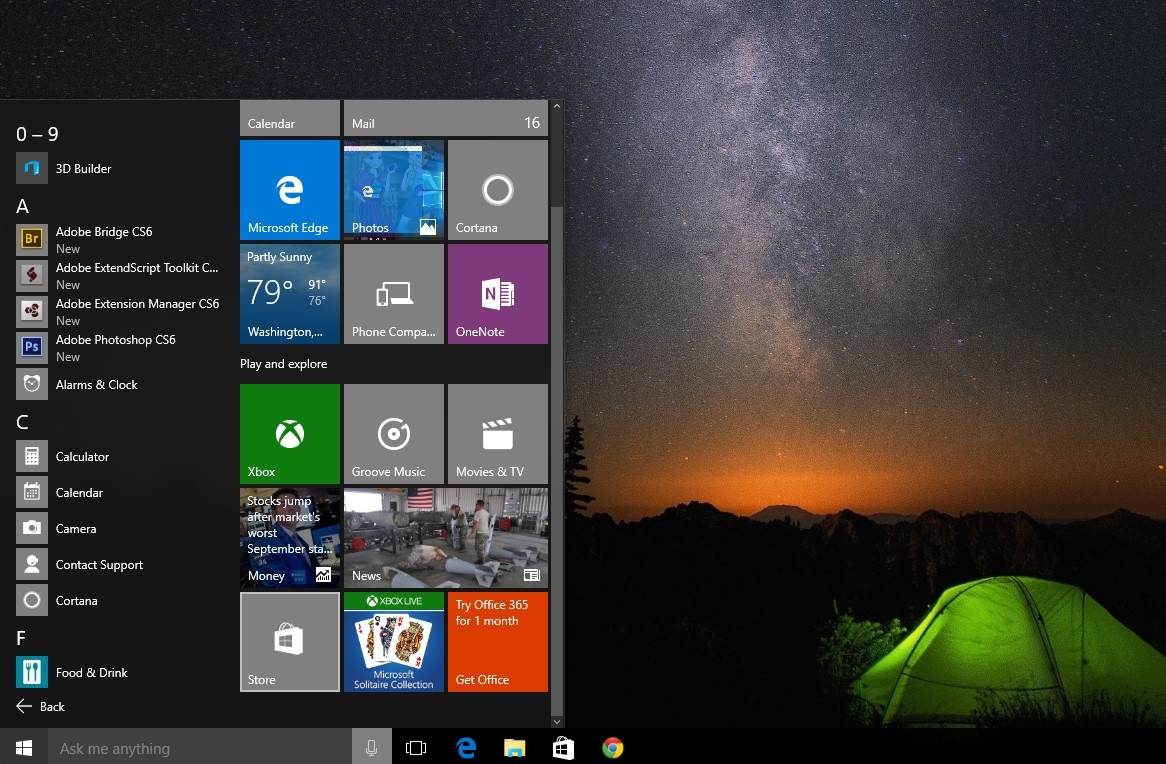The height and width of the screenshot is (764, 1166).
Task: Open 3D Builder from the app list
Action: pos(119,168)
